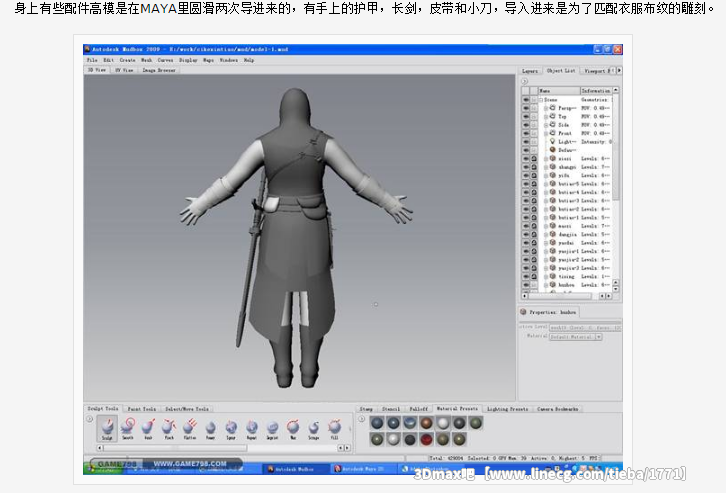The height and width of the screenshot is (493, 726).
Task: Select the Spray tool
Action: tap(231, 429)
